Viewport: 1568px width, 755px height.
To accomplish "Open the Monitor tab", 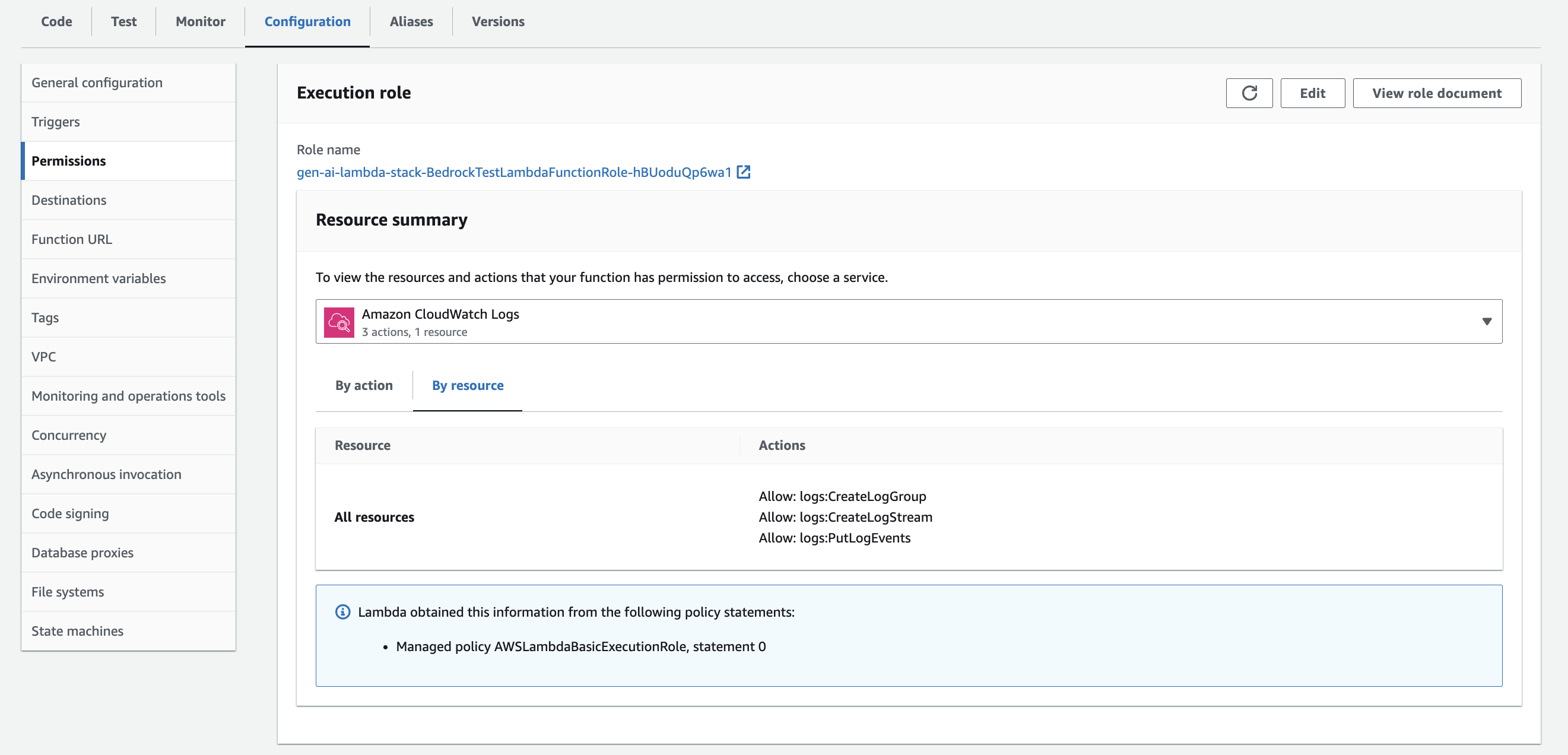I will (200, 21).
